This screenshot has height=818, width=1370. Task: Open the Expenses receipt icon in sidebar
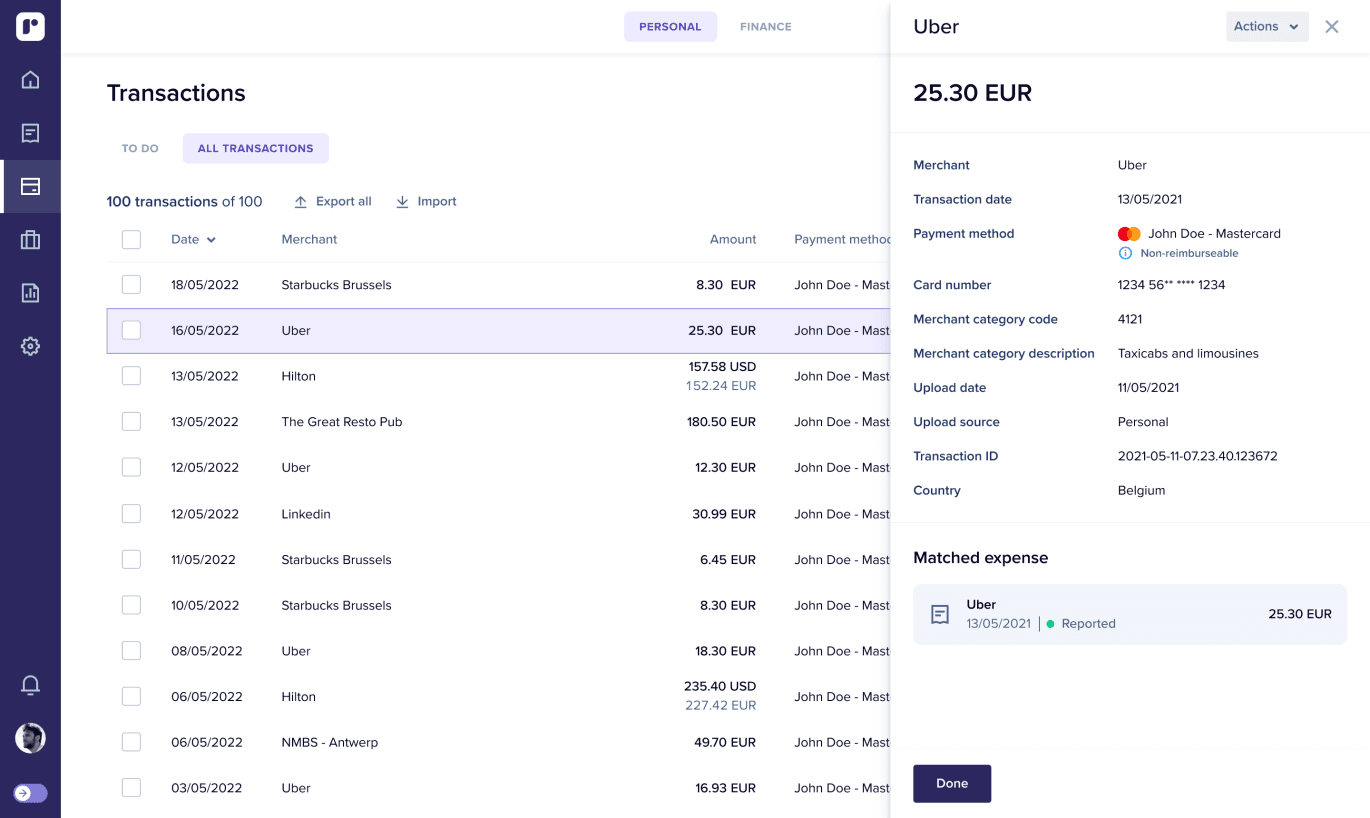30,133
